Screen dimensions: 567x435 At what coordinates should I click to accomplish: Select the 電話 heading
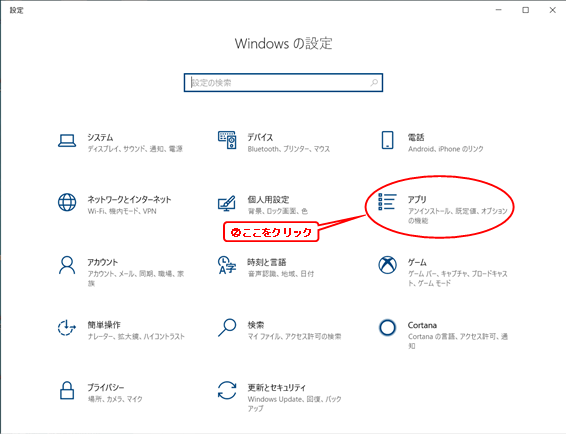[x=416, y=137]
